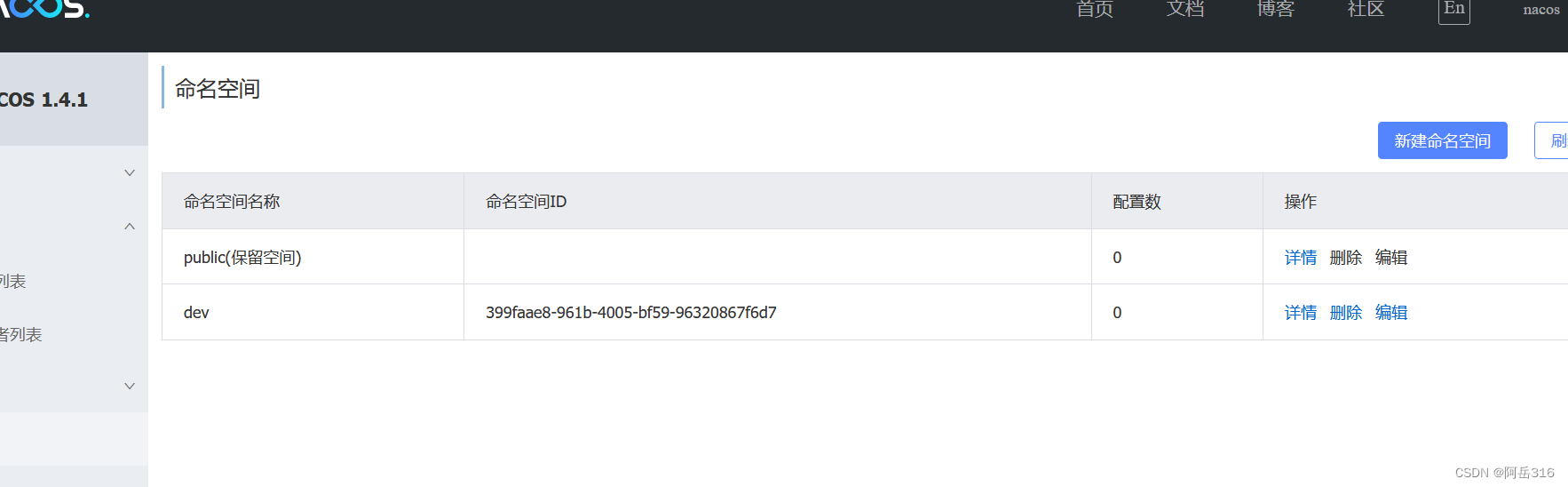Viewport: 1568px width, 487px height.
Task: Click the partially visible 刷新 button
Action: click(x=1556, y=140)
